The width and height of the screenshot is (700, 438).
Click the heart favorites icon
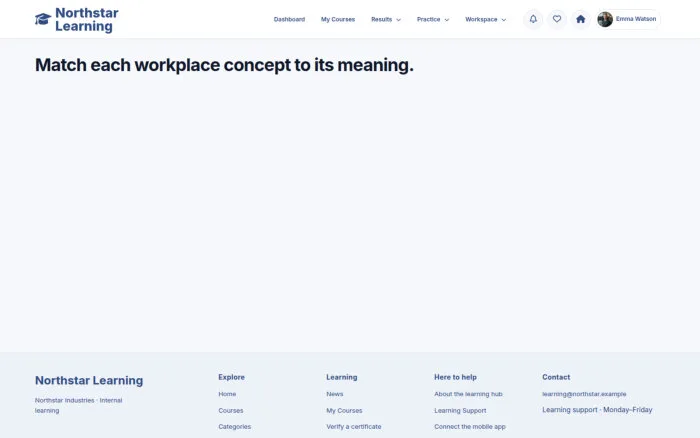[x=557, y=19]
